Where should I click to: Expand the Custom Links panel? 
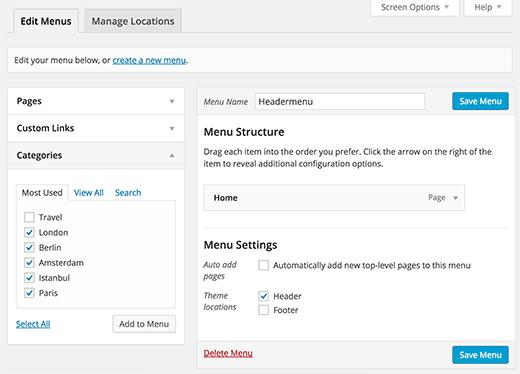pos(96,128)
